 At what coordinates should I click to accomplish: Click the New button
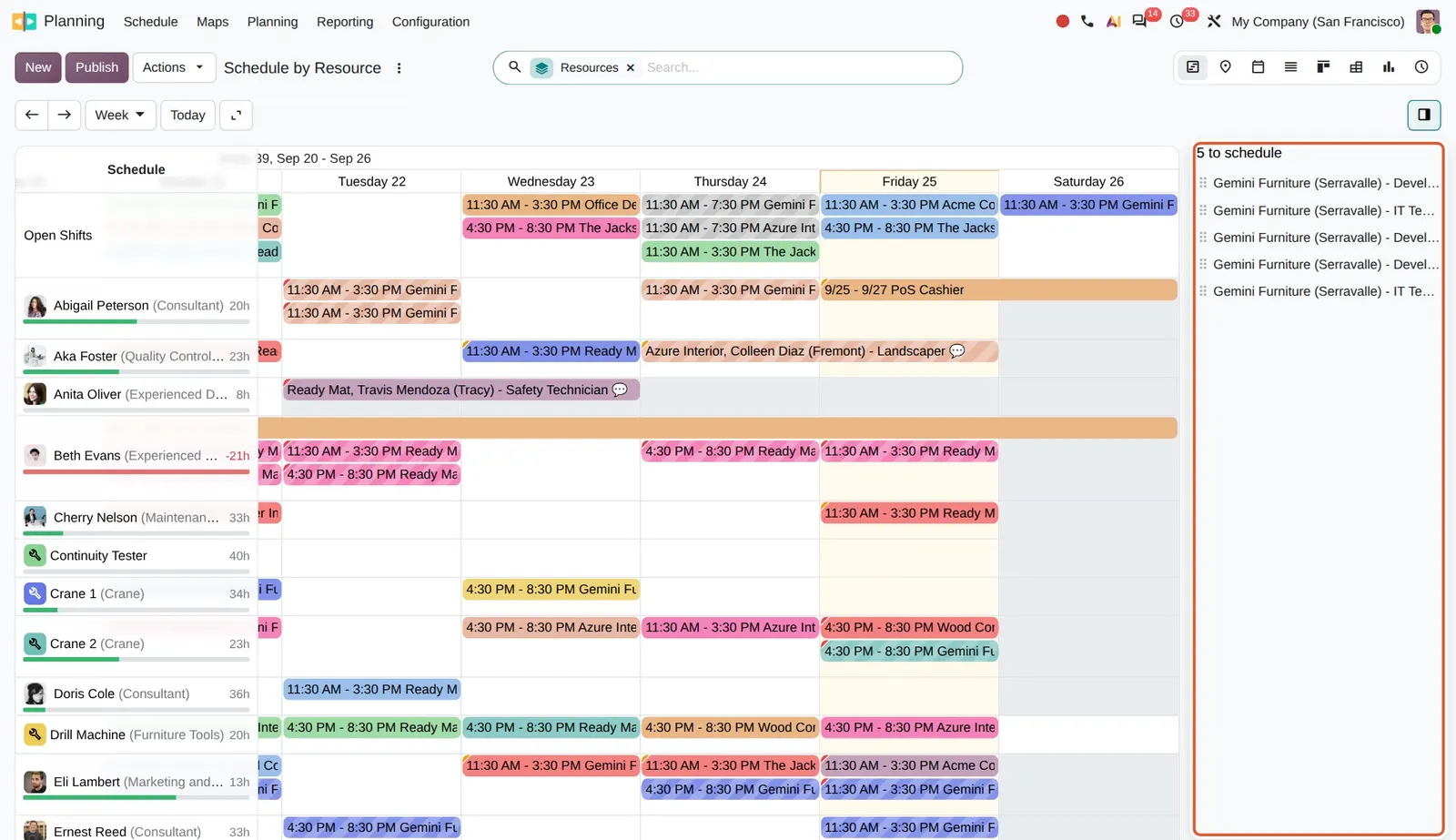pos(38,67)
